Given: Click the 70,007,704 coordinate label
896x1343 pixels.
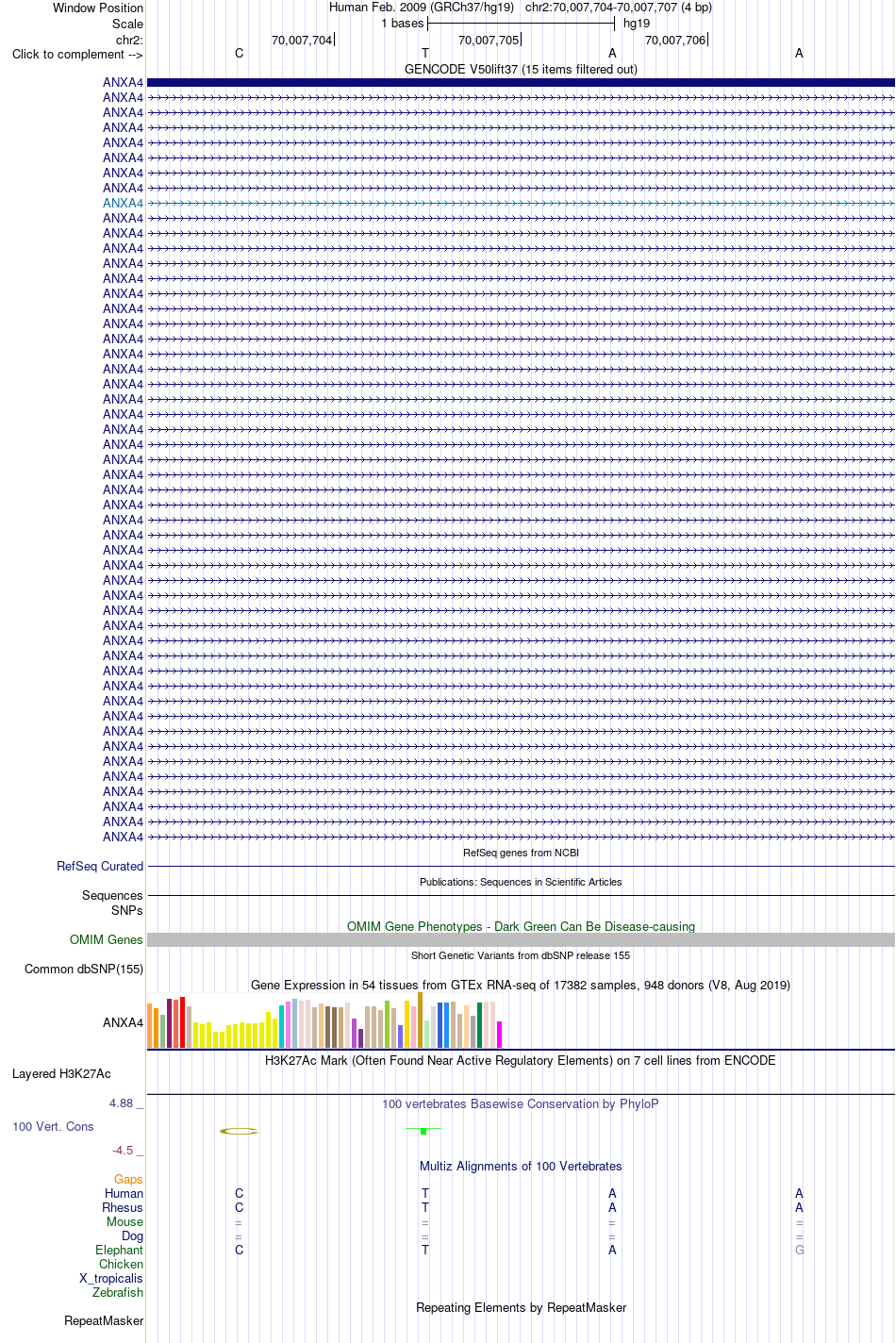Looking at the screenshot, I should pos(302,40).
